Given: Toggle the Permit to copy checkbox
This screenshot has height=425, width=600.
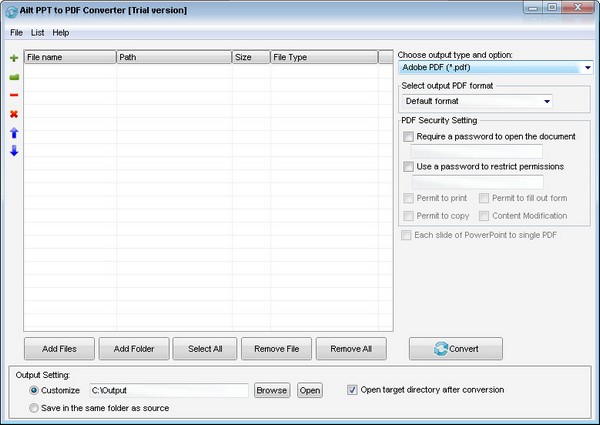Looking at the screenshot, I should click(408, 216).
